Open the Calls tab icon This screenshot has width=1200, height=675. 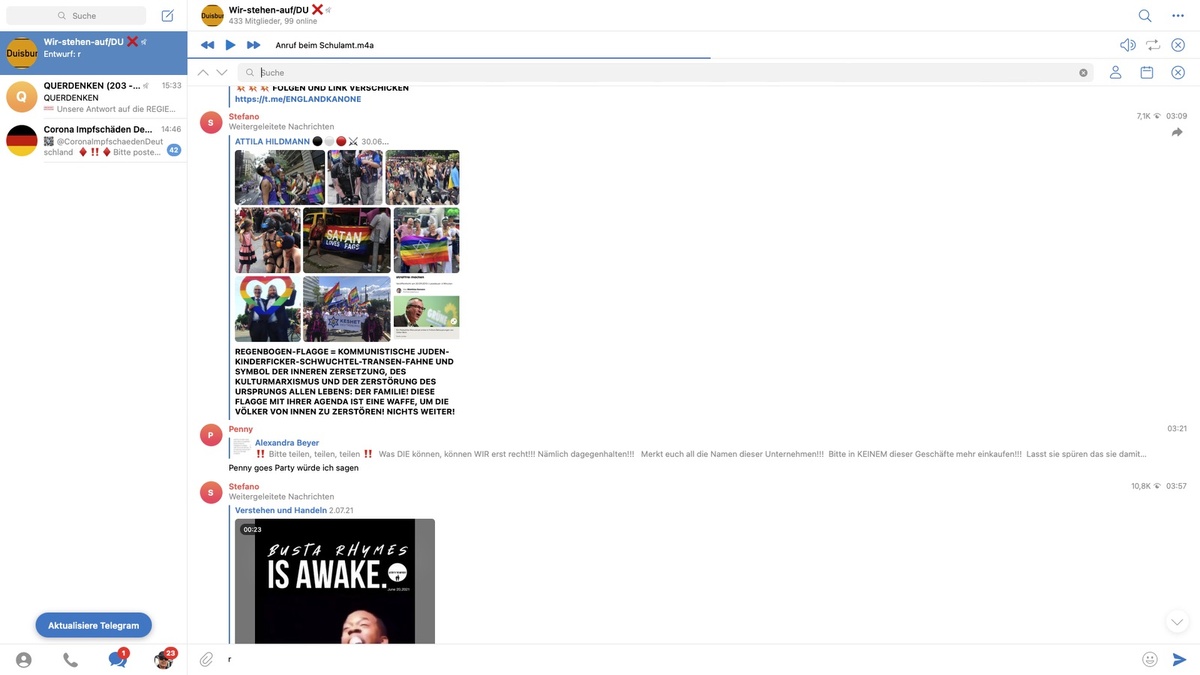(70, 660)
